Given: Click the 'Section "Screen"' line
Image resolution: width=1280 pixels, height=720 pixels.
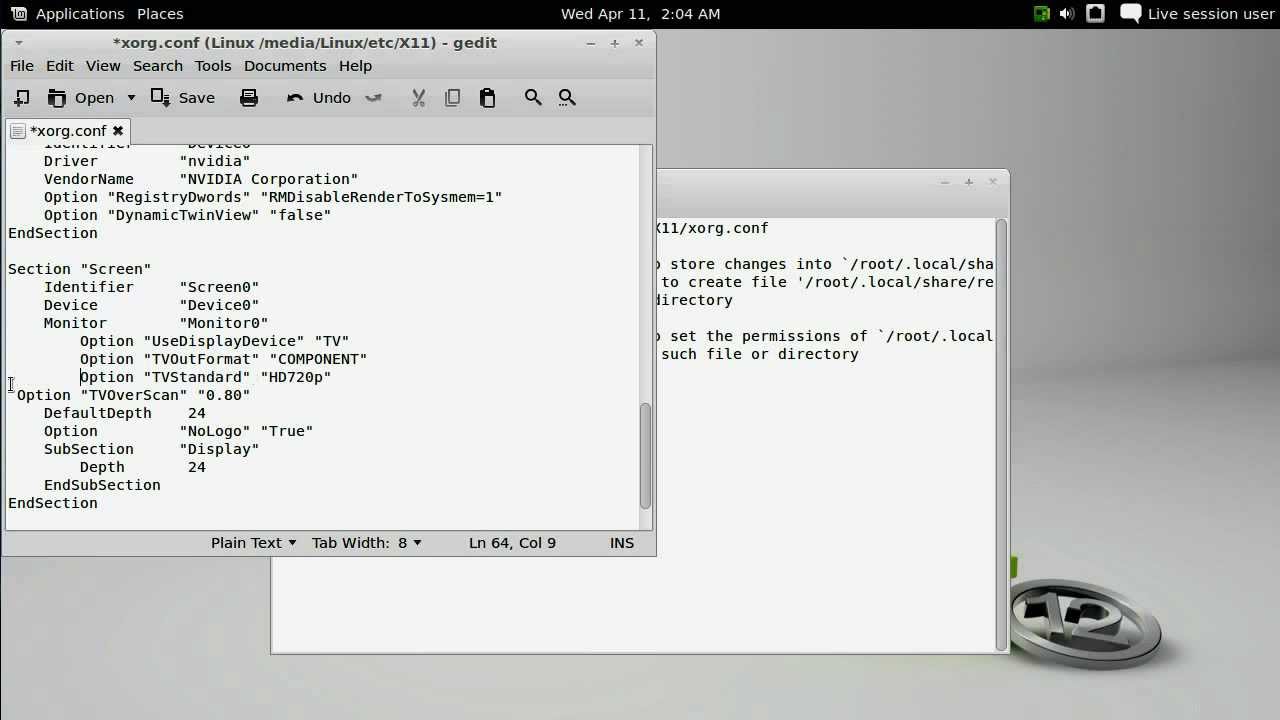Looking at the screenshot, I should coord(79,269).
